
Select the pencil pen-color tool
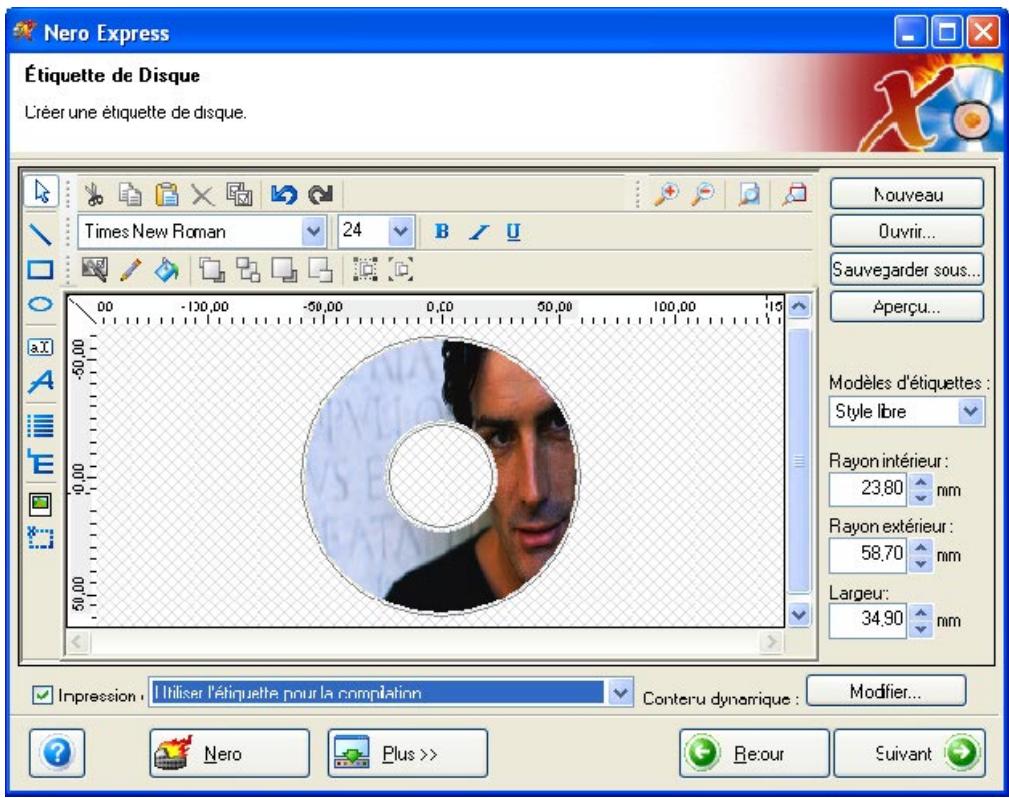(131, 269)
